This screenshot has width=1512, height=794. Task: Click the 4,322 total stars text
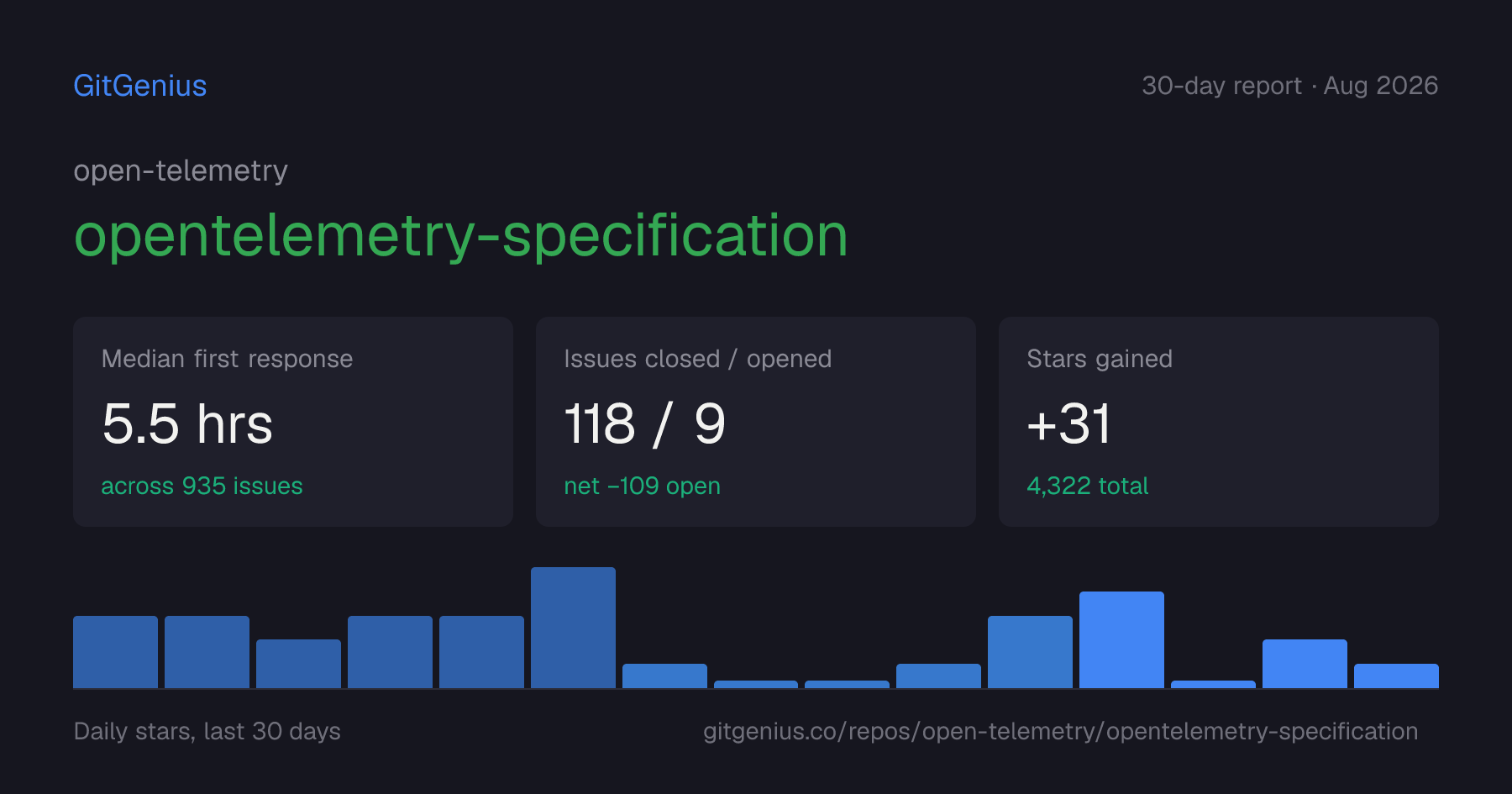point(1087,486)
